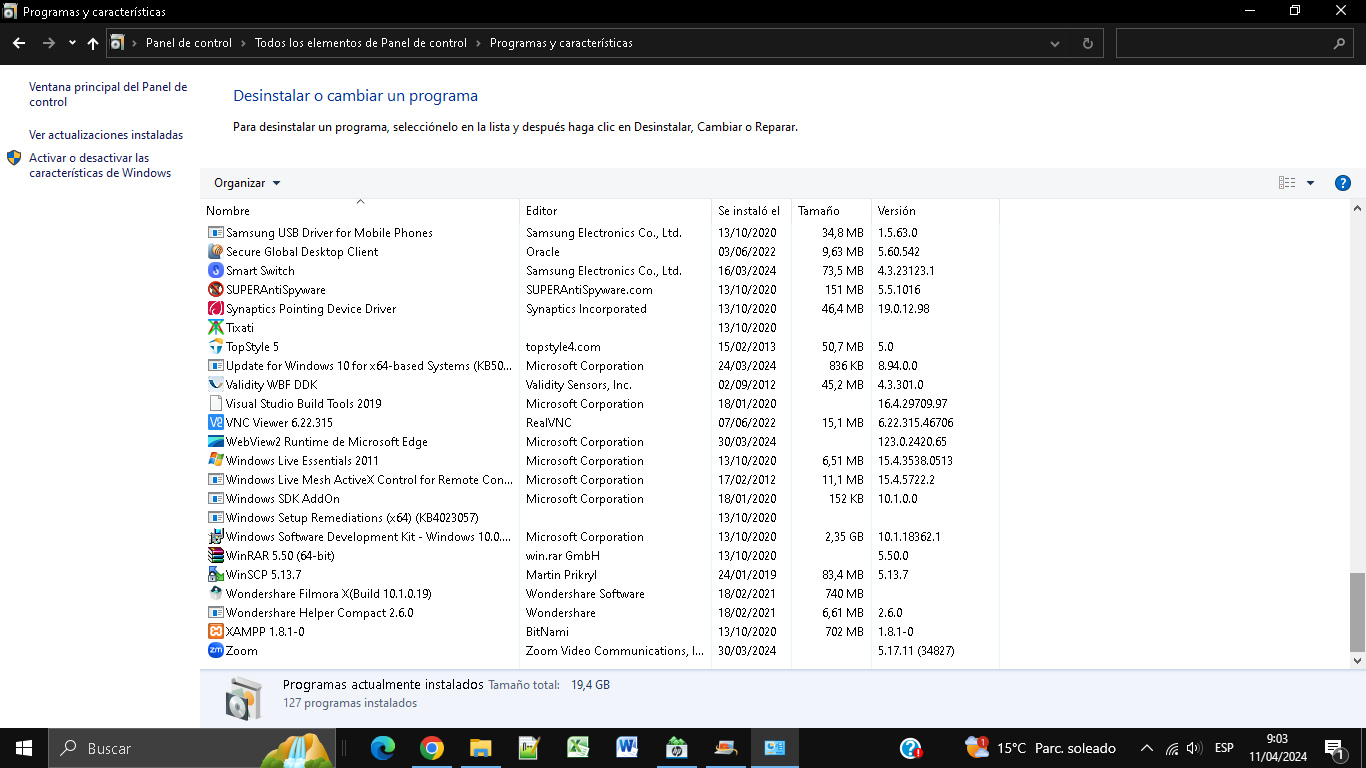This screenshot has width=1366, height=768.
Task: Click the SUPERAntiSpyware program icon
Action: [x=215, y=290]
